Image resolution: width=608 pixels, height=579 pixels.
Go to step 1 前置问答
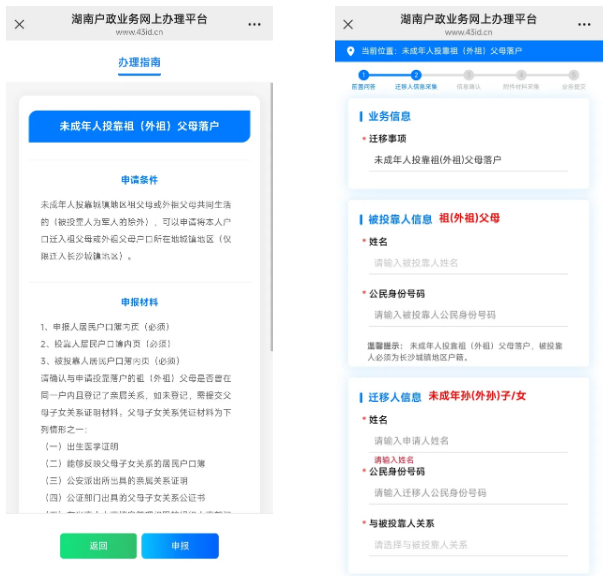(363, 75)
